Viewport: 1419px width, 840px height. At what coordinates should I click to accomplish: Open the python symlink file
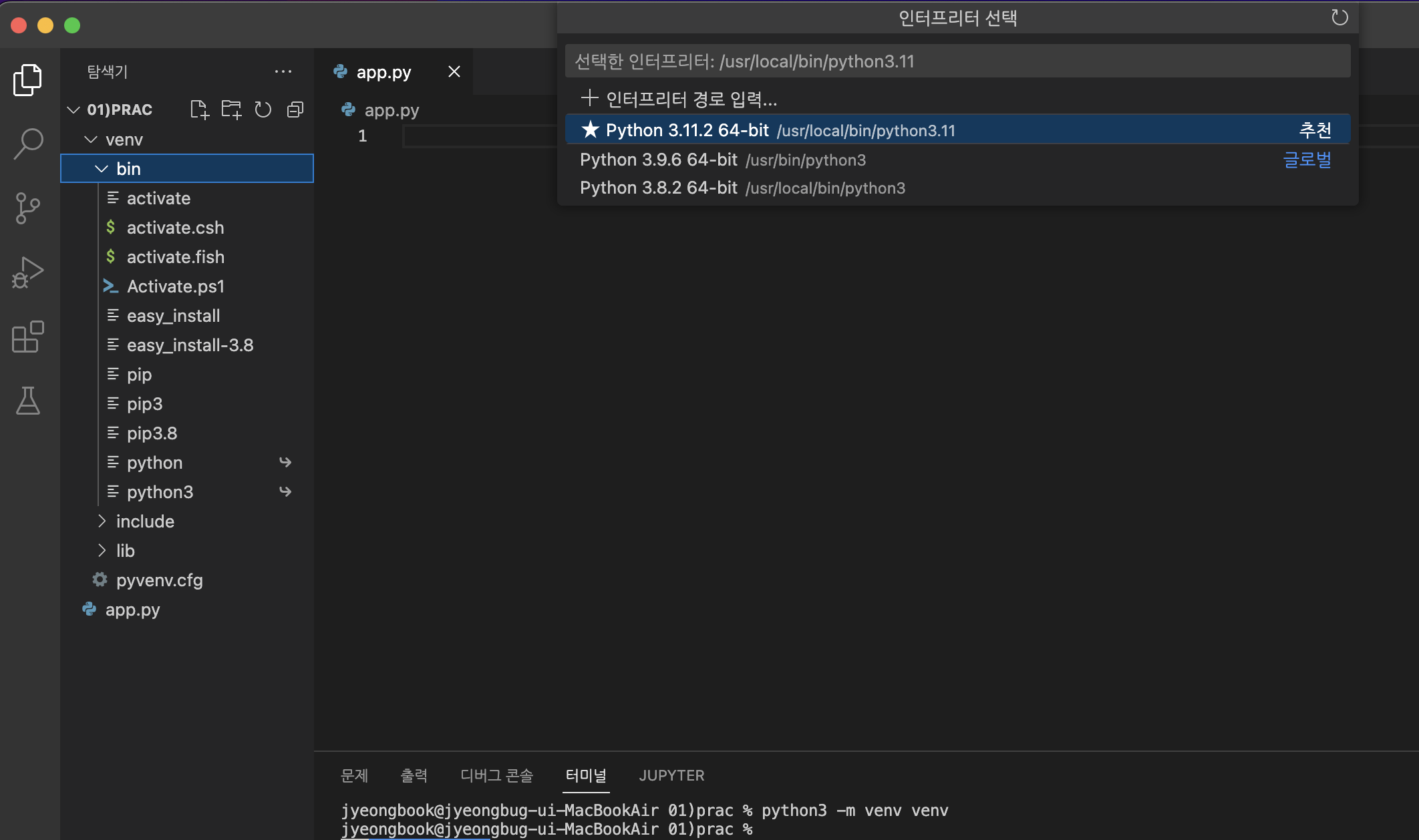point(187,462)
